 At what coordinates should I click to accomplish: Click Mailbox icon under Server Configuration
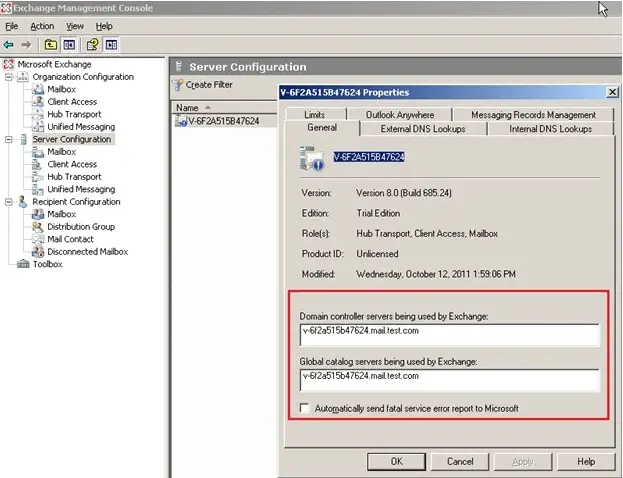(38, 152)
